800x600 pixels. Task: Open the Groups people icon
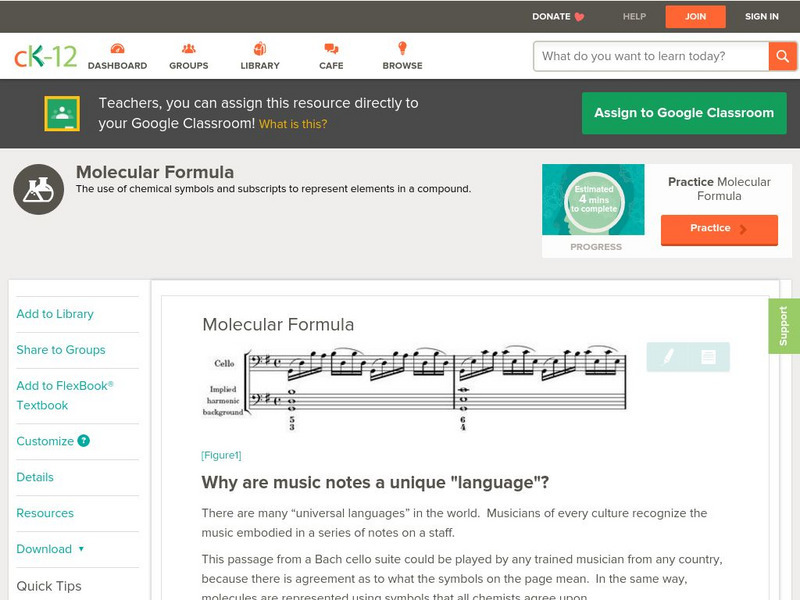189,48
